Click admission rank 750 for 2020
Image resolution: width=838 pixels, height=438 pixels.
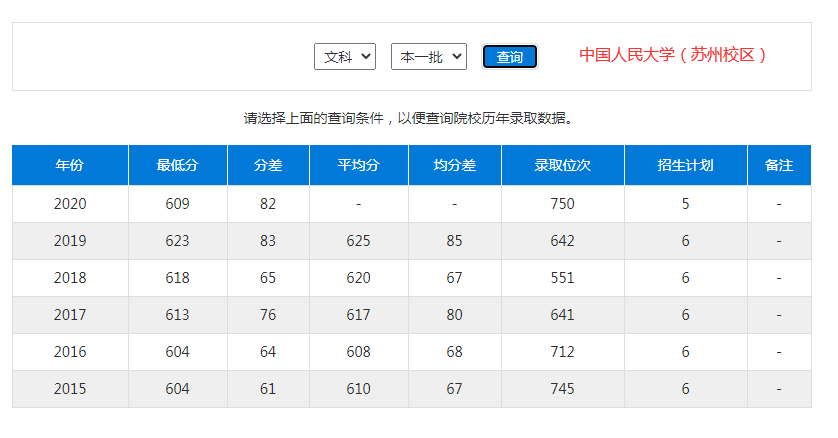pyautogui.click(x=562, y=204)
